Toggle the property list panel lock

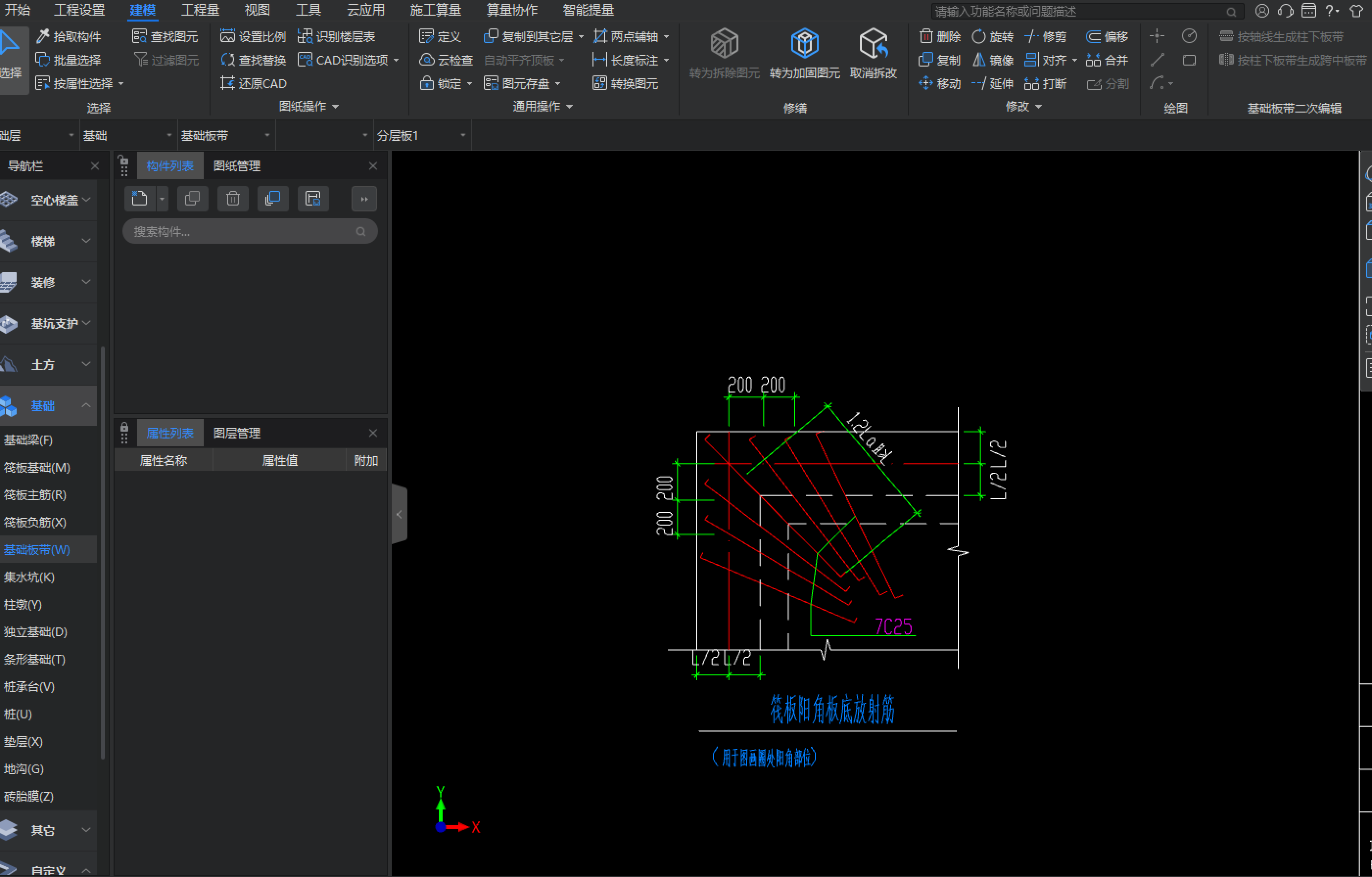(124, 428)
